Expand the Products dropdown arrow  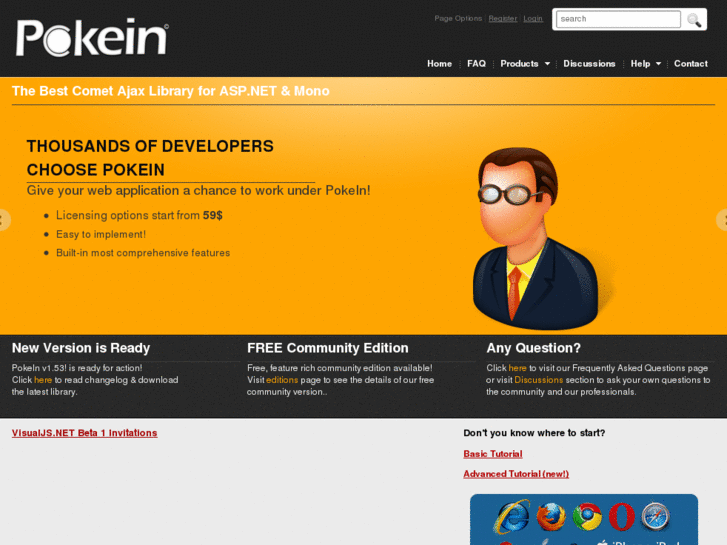pos(547,64)
